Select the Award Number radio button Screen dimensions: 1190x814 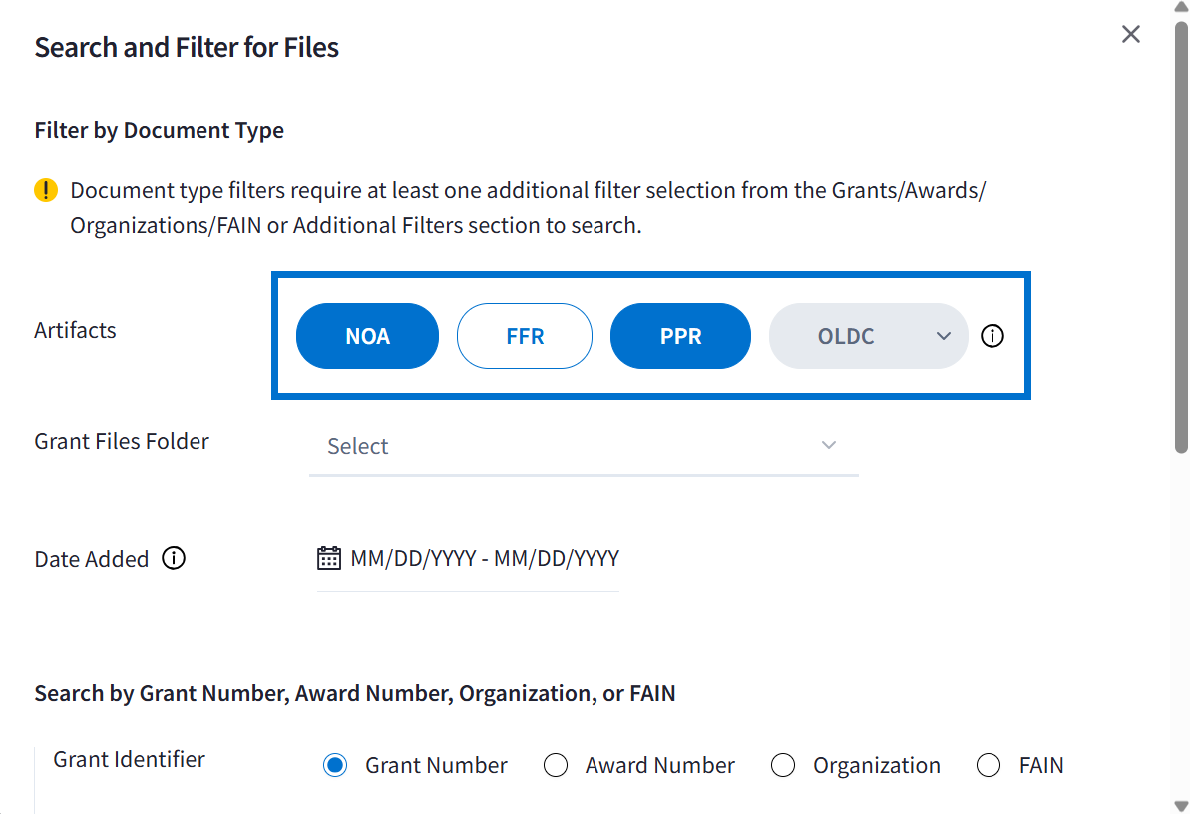click(556, 766)
